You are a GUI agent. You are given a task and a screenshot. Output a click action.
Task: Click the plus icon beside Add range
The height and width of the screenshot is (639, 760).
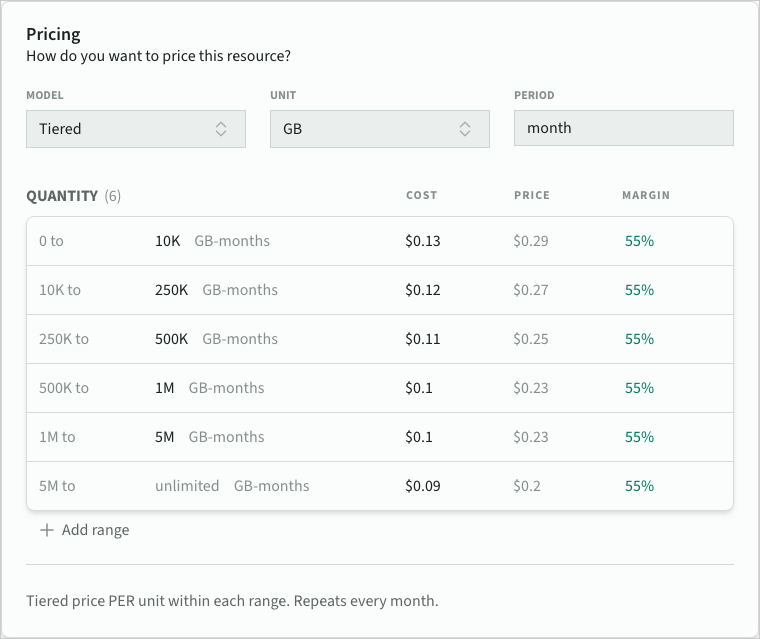[x=46, y=530]
